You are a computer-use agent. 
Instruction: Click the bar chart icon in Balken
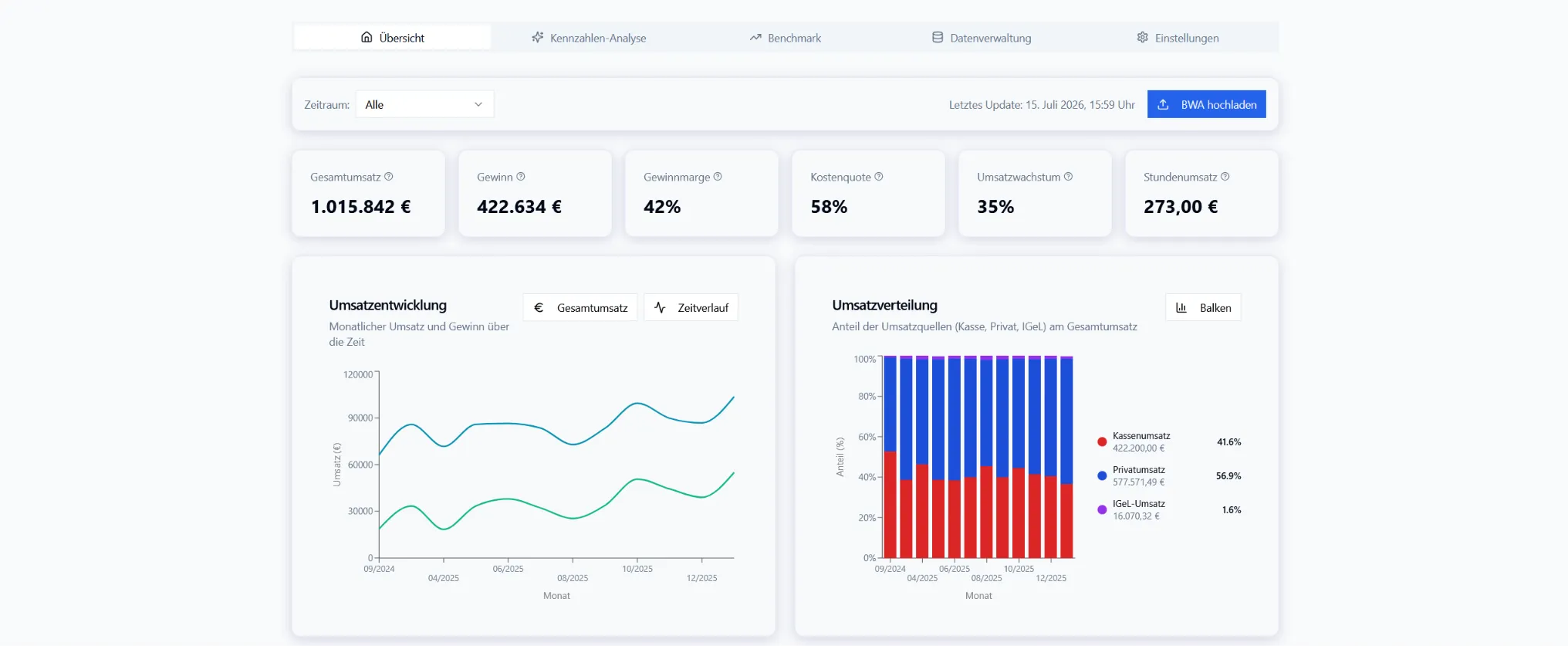pos(1181,307)
